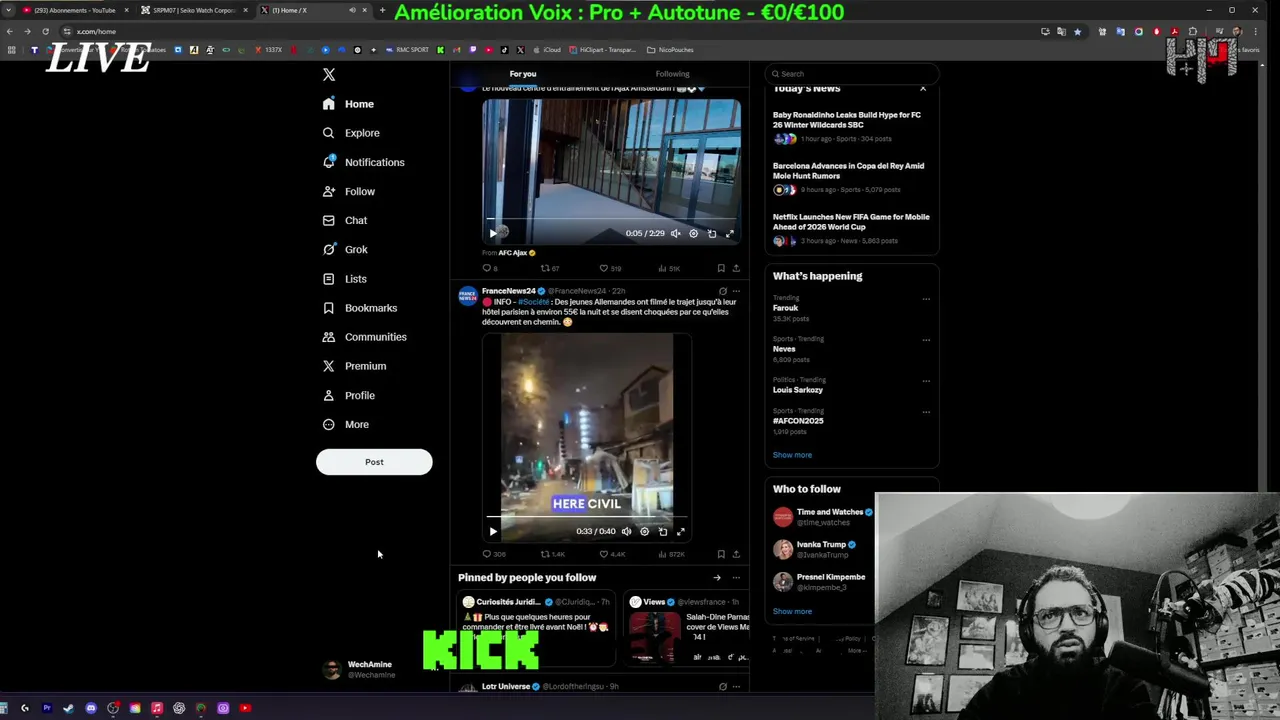Image resolution: width=1280 pixels, height=720 pixels.
Task: Open Profile in the sidebar
Action: (348, 395)
